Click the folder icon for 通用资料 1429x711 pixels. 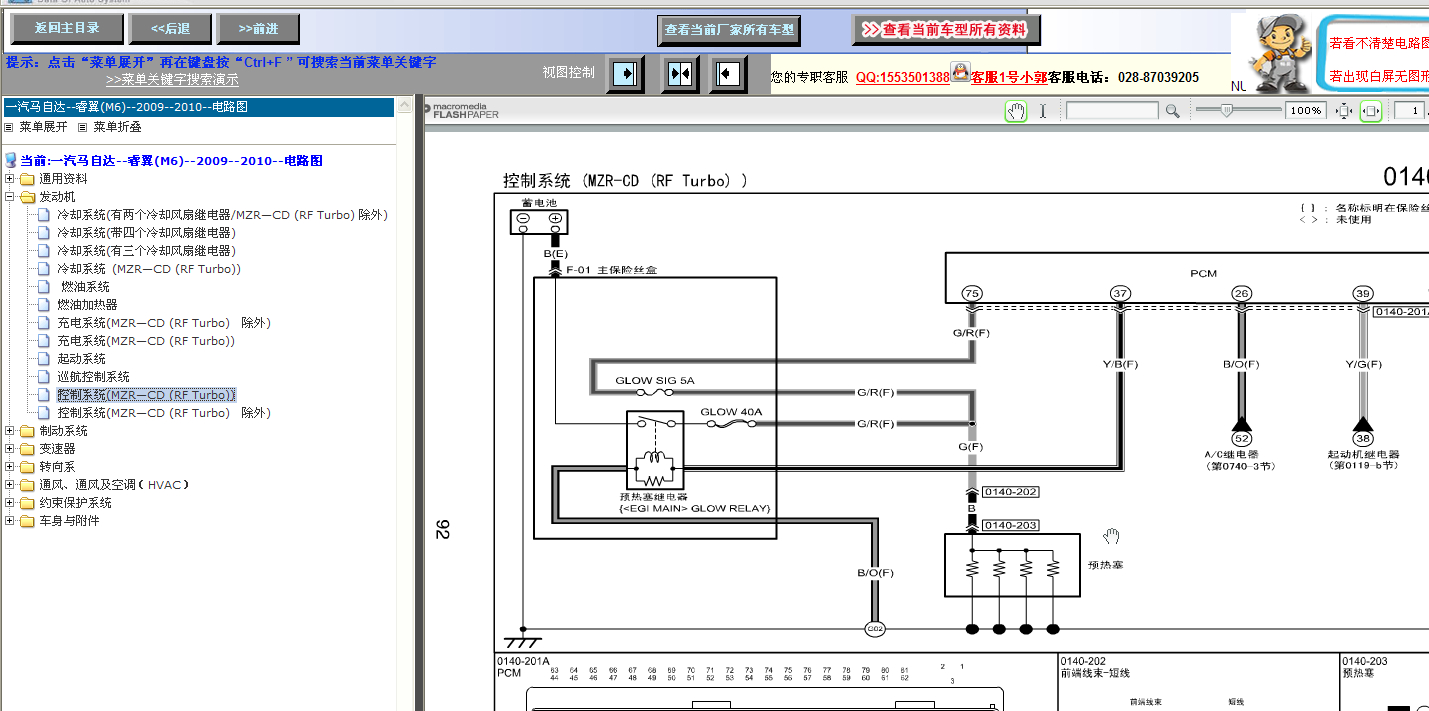point(27,179)
